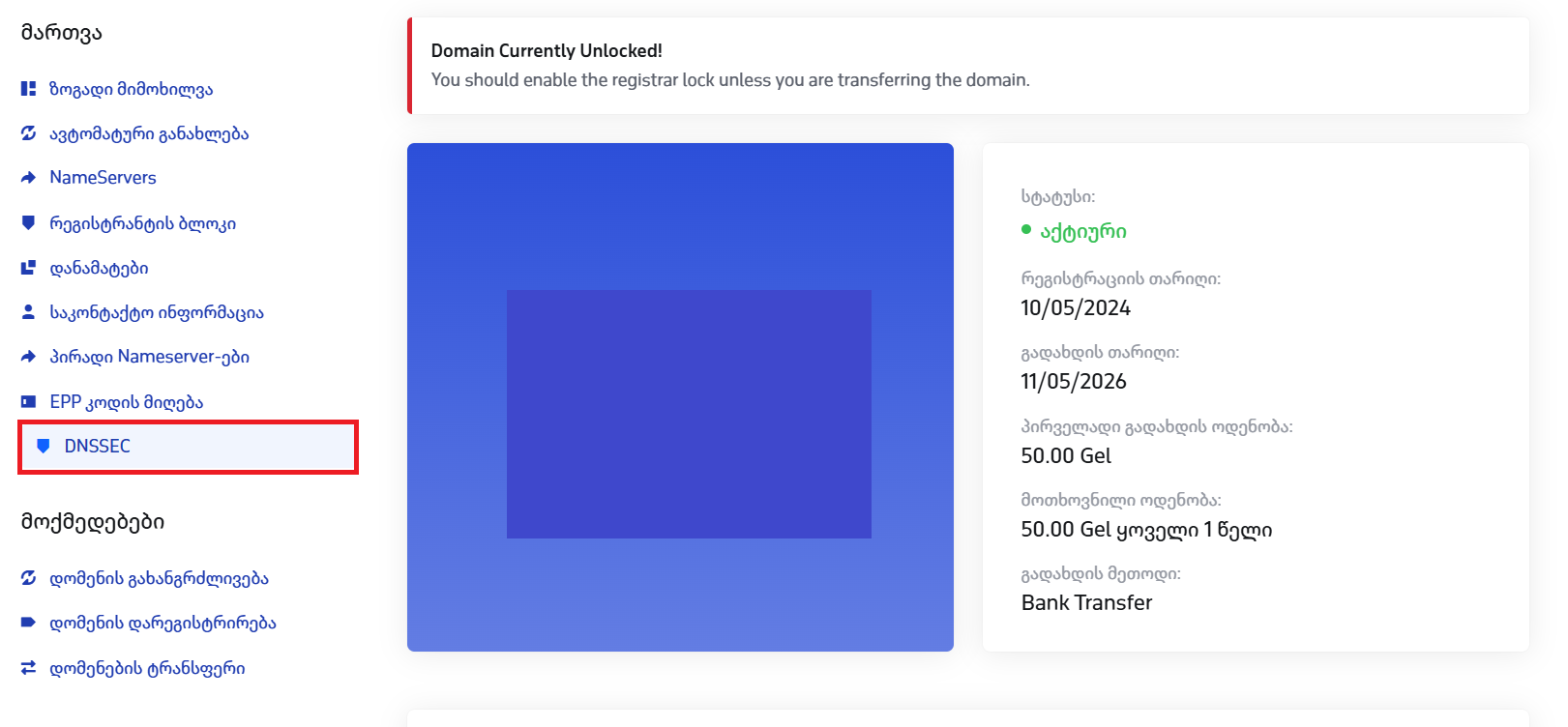Screen dimensions: 1568x727
Task: Click the arrow icon beside NameServers
Action: pyautogui.click(x=29, y=178)
